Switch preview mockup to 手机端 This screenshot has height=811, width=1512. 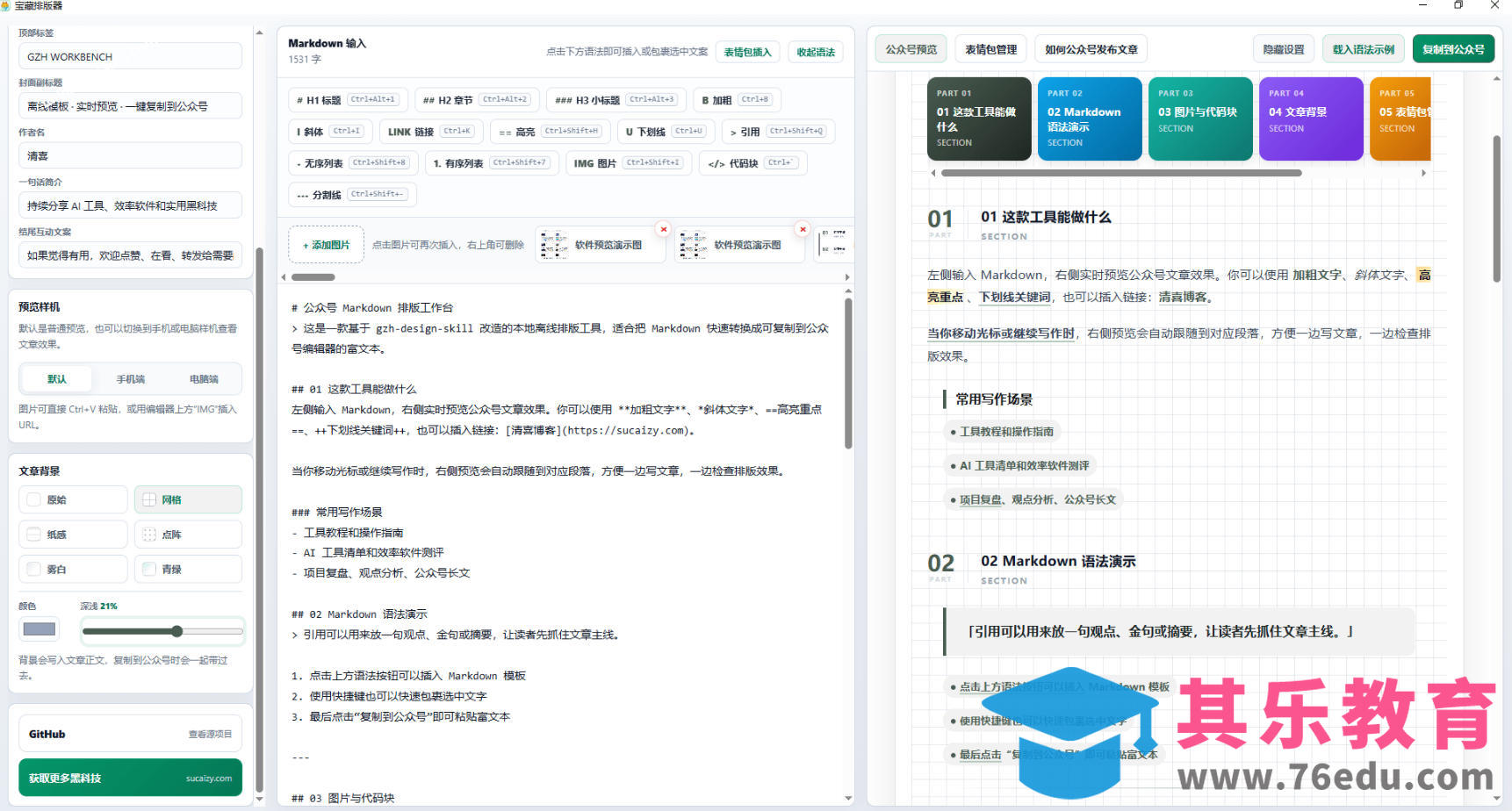pyautogui.click(x=131, y=379)
